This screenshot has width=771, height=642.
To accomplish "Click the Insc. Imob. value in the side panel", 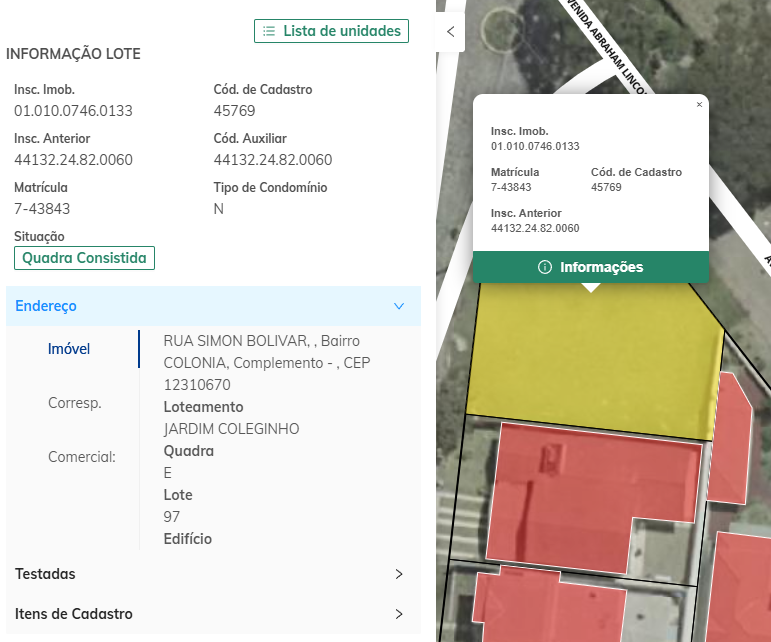I will coord(73,111).
